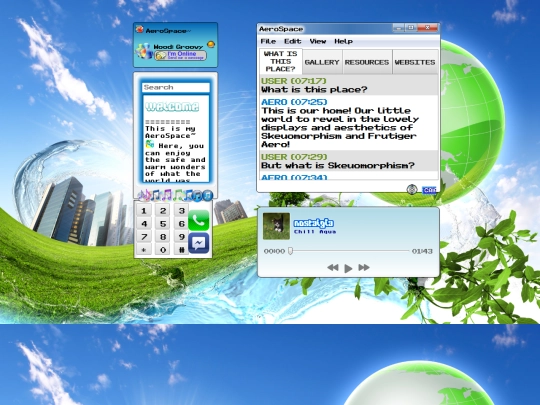Click the Welcome banner in the phone widget
This screenshot has width=540, height=405.
pos(172,106)
